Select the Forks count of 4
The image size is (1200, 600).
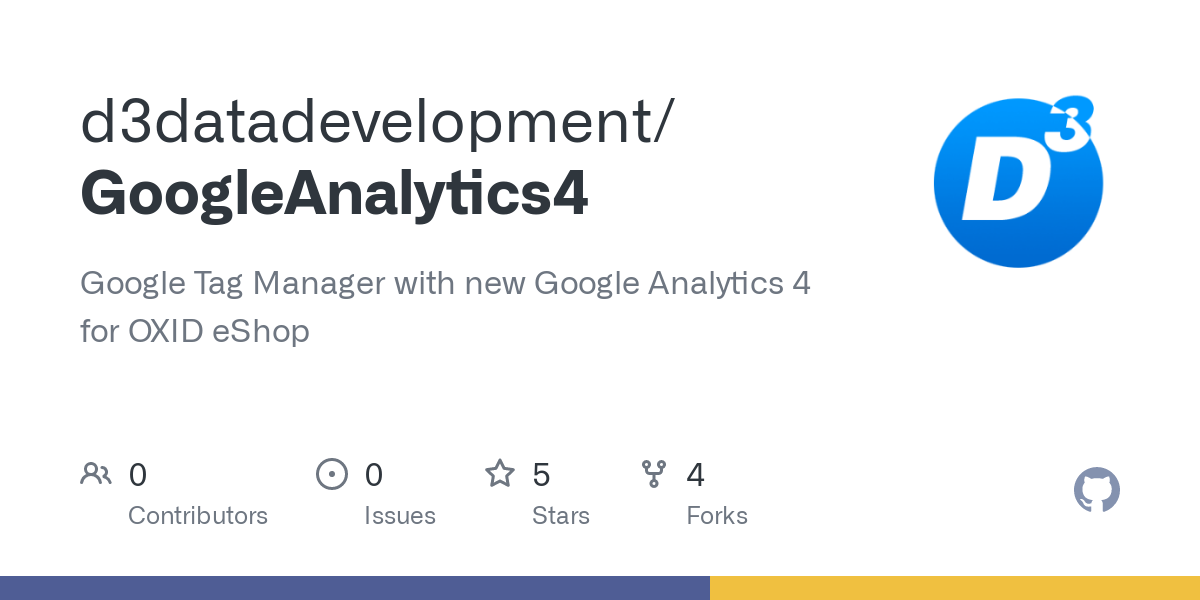[x=696, y=475]
